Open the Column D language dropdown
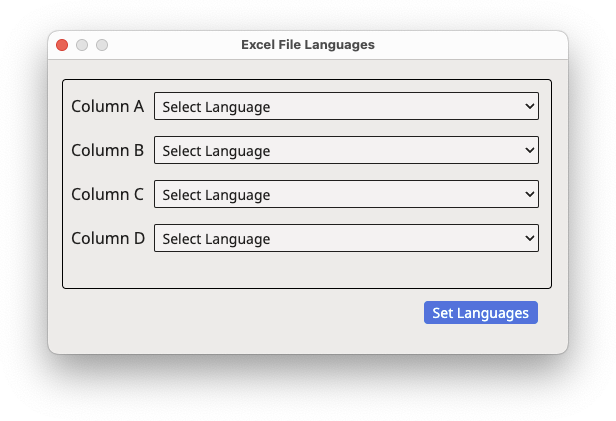The height and width of the screenshot is (421, 616). pos(346,238)
